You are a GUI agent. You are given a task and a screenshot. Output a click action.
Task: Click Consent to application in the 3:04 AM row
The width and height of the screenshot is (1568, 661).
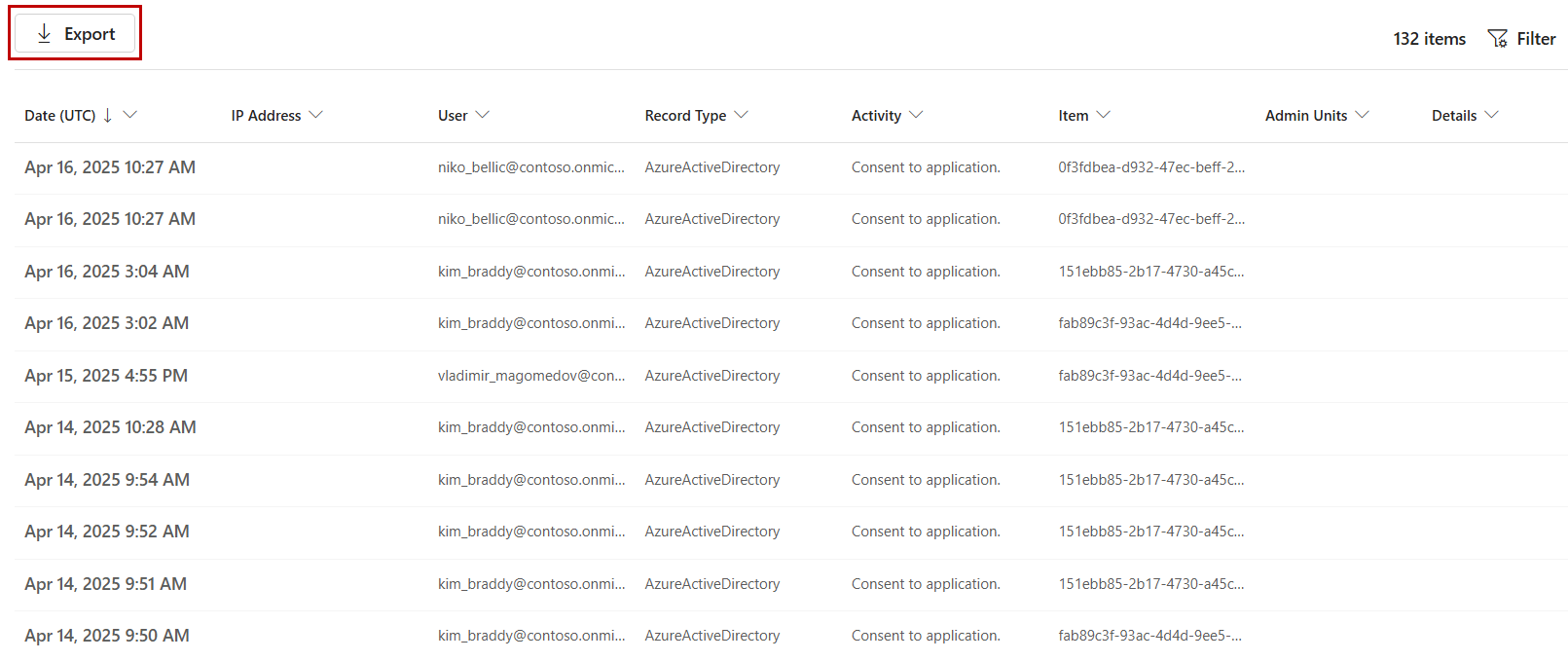tap(926, 272)
